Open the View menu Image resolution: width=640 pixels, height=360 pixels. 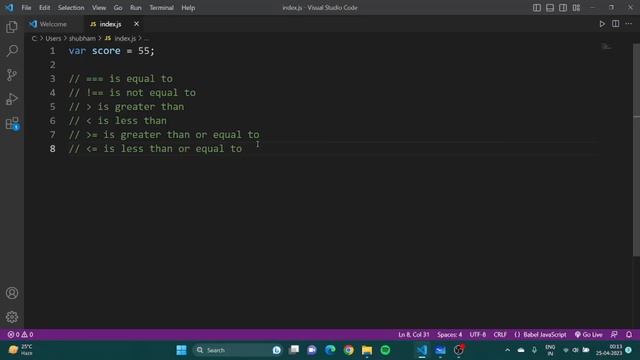tap(99, 8)
